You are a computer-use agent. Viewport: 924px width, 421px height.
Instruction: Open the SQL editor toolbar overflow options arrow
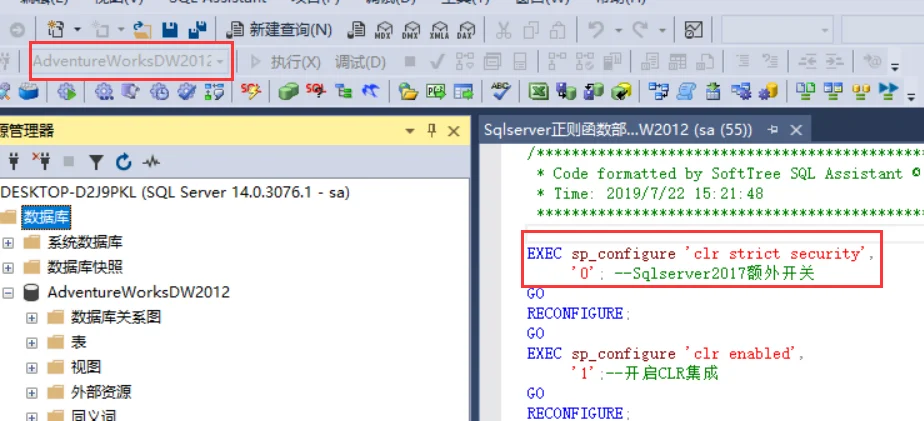[x=896, y=65]
